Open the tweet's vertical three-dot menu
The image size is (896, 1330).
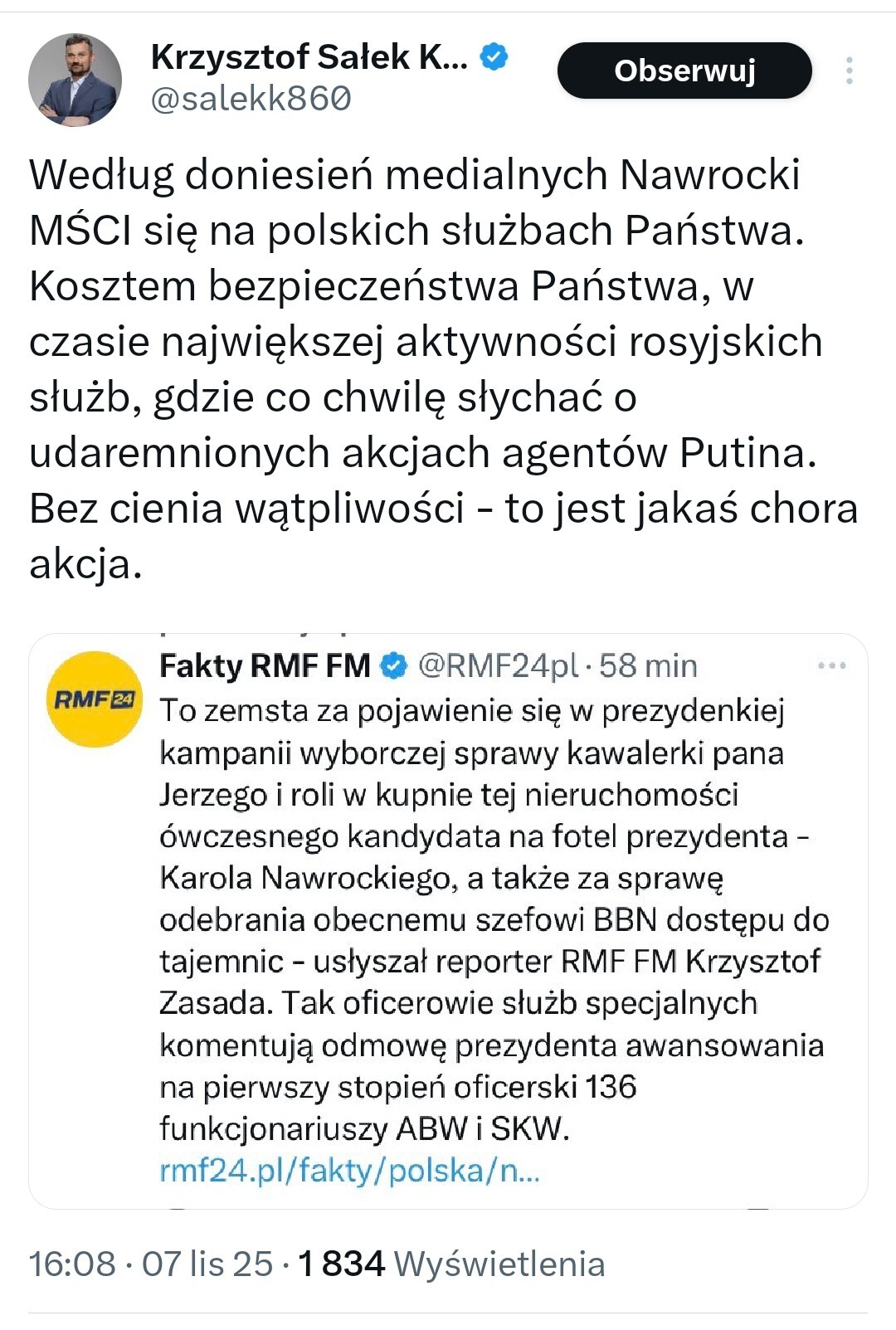(x=849, y=71)
